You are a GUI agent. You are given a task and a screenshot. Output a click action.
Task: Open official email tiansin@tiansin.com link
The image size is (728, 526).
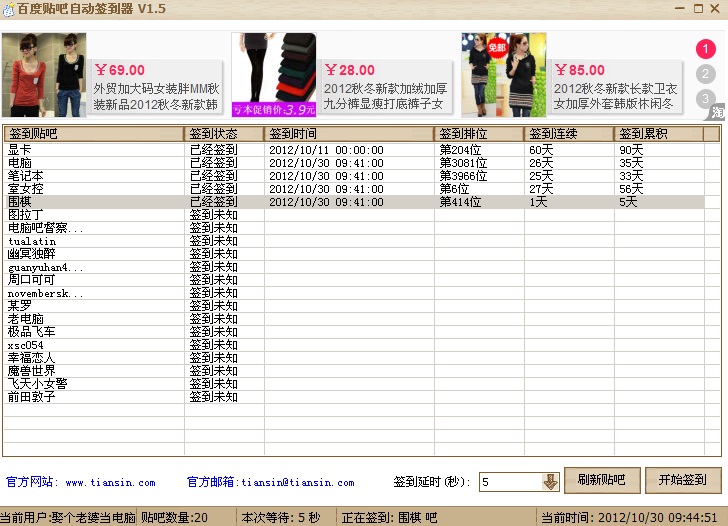click(x=298, y=483)
